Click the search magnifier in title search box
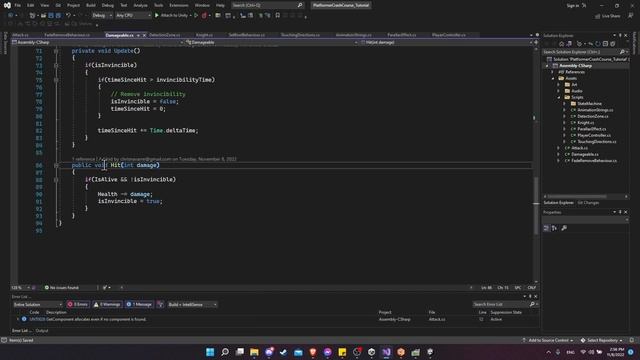Viewport: 640px width, 360px height. 300,5
